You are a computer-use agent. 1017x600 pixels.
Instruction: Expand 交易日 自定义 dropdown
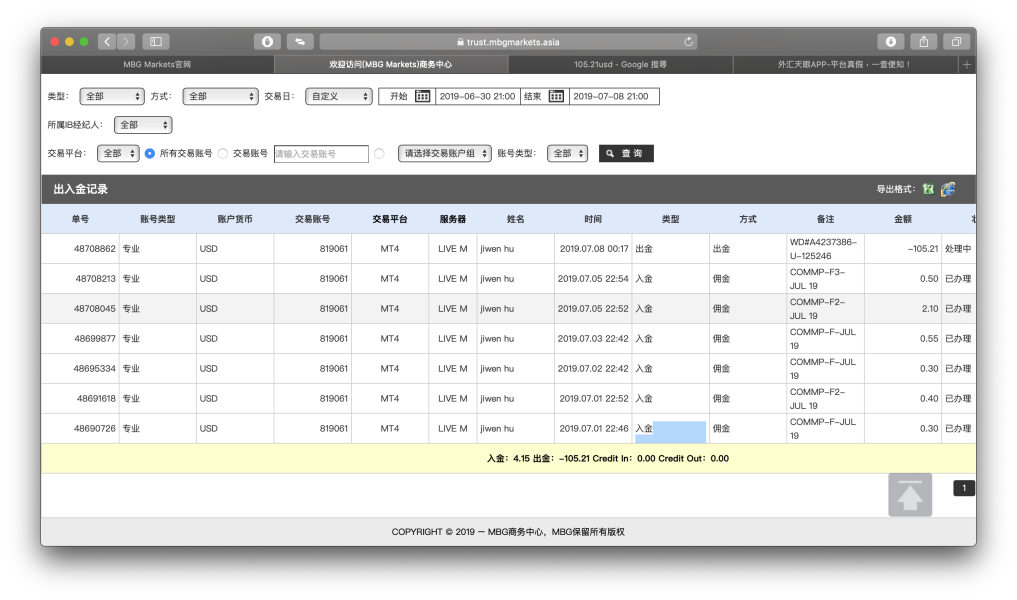pyautogui.click(x=338, y=96)
